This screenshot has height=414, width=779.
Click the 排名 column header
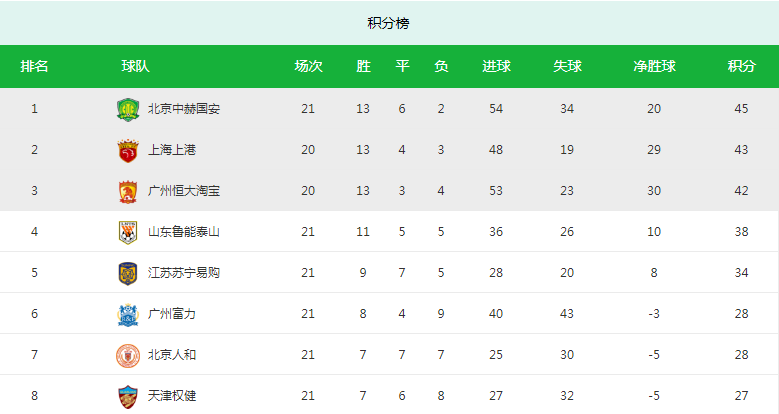34,66
